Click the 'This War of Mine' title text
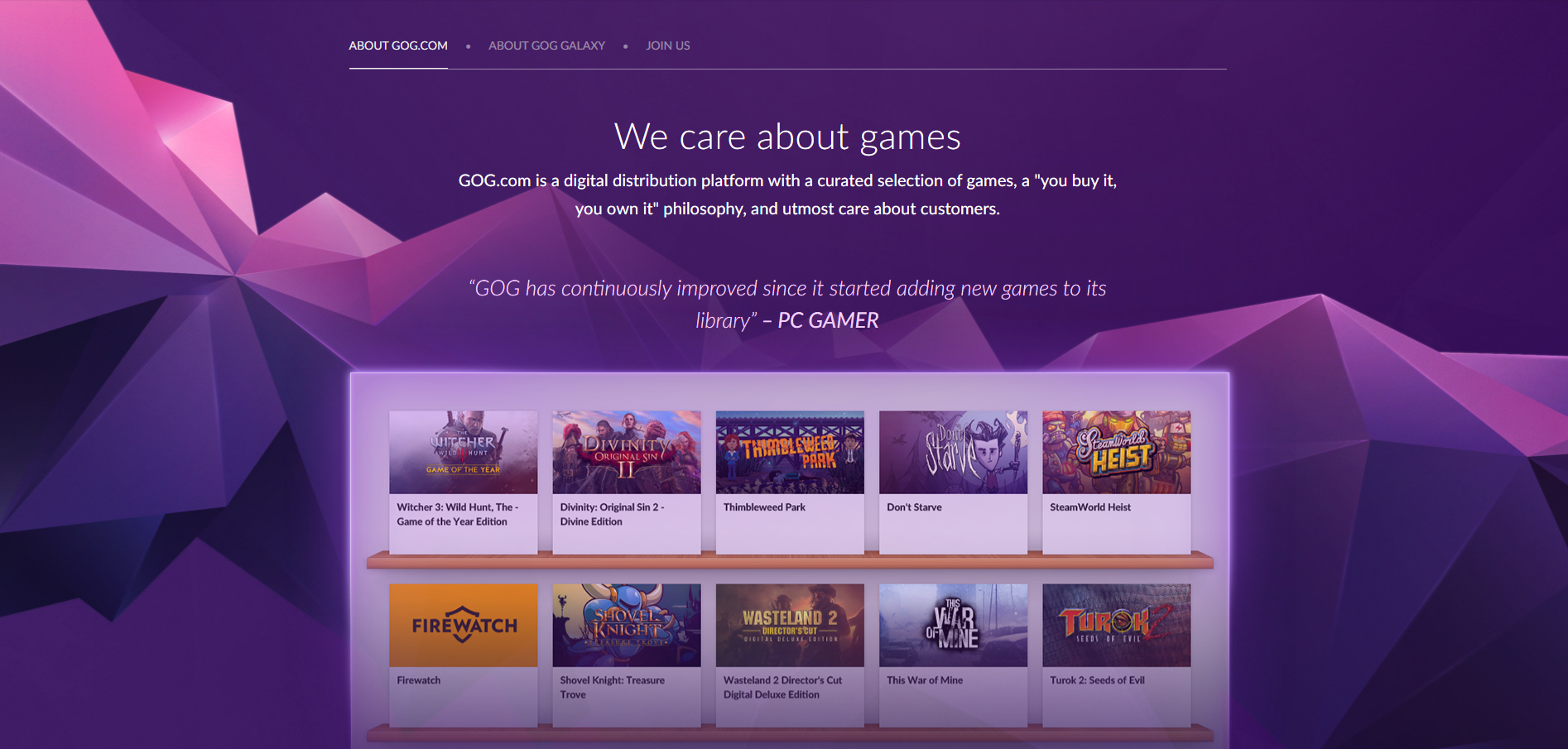The image size is (1568, 749). (925, 680)
